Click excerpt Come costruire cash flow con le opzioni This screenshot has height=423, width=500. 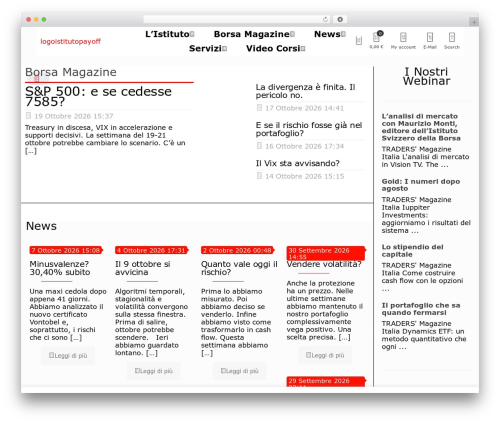[x=422, y=277]
